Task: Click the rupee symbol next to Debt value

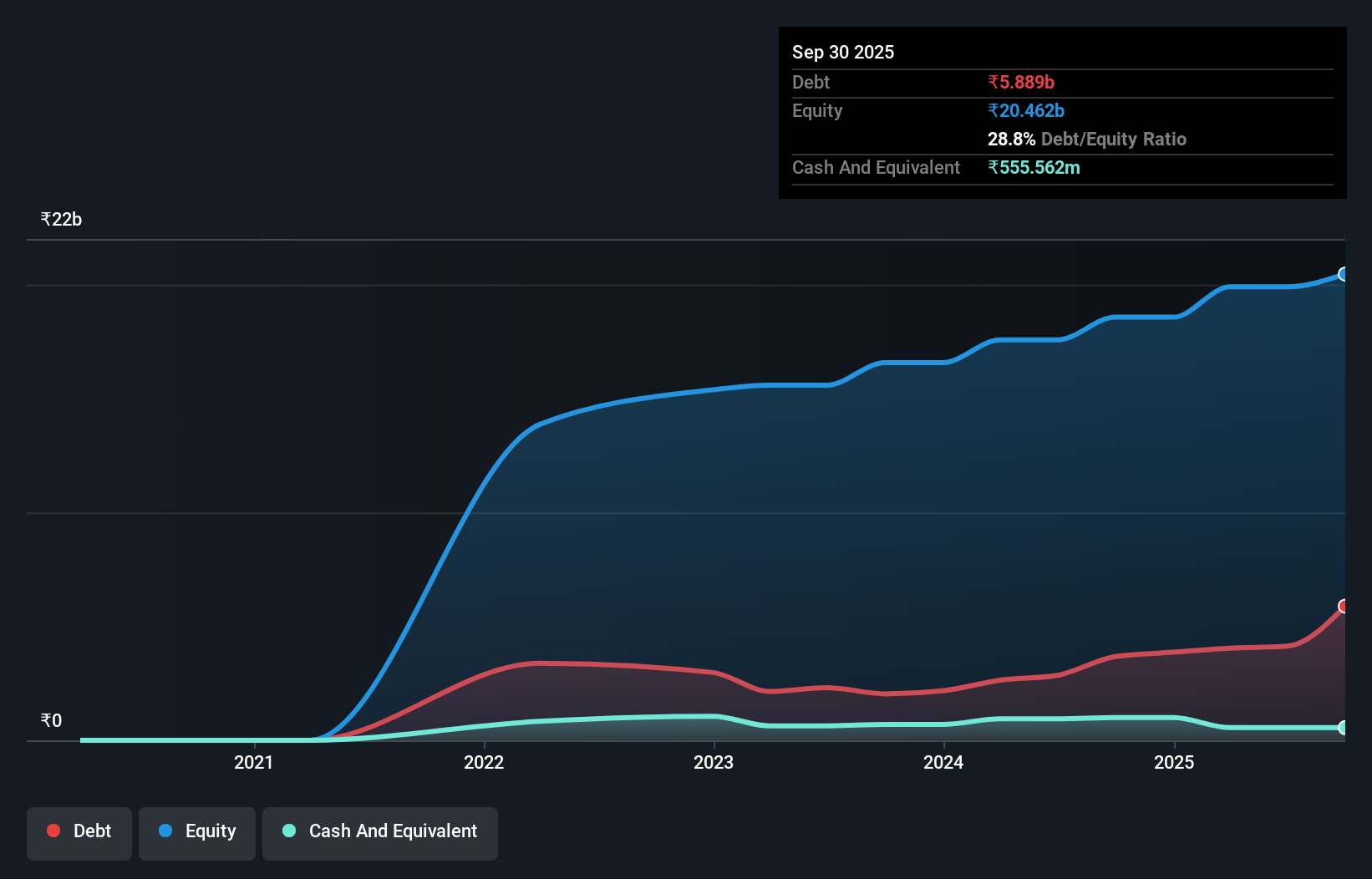Action: tap(993, 82)
